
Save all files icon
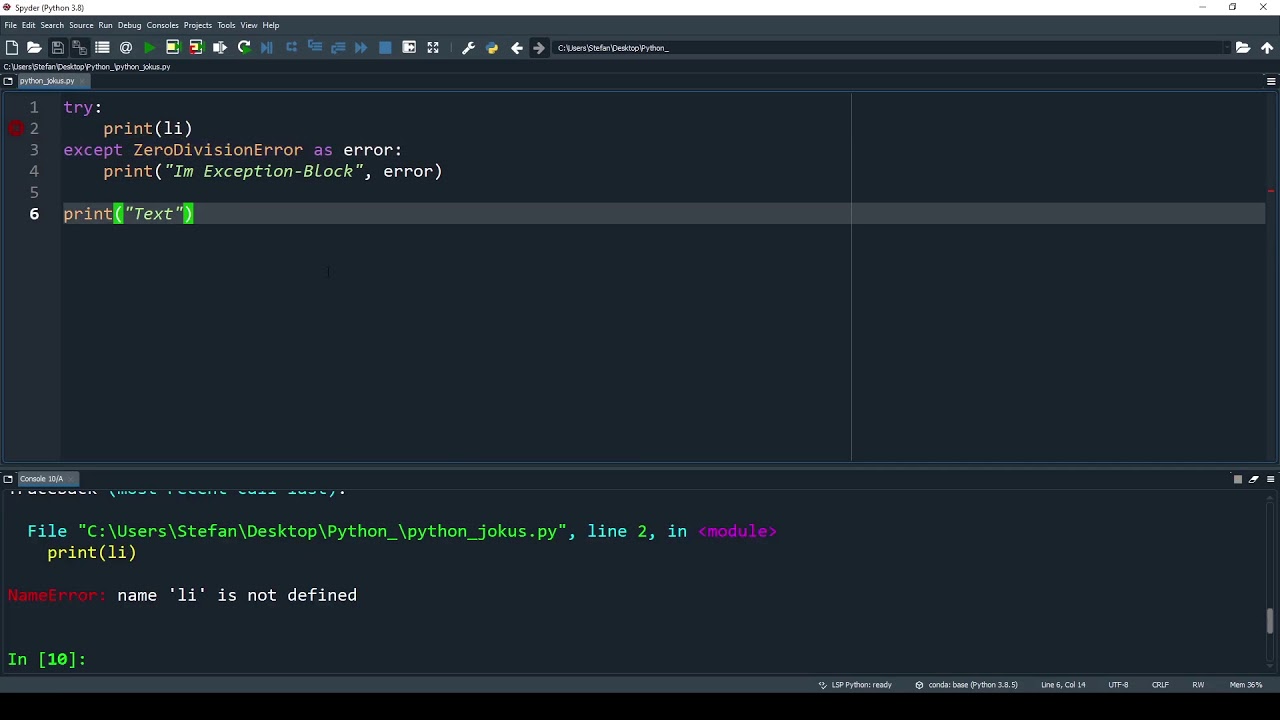80,47
